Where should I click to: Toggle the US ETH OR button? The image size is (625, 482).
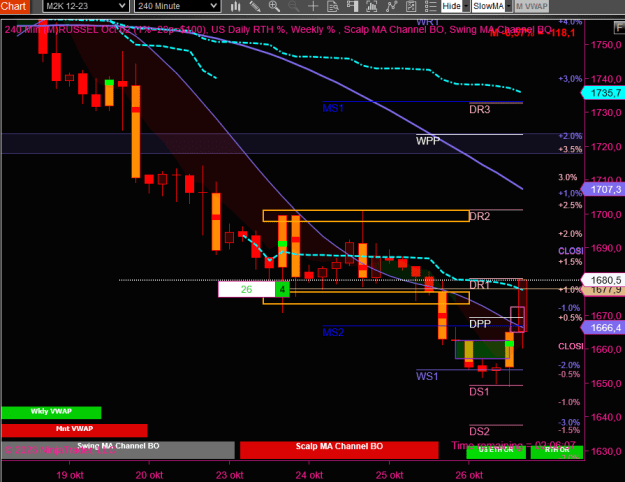(496, 452)
